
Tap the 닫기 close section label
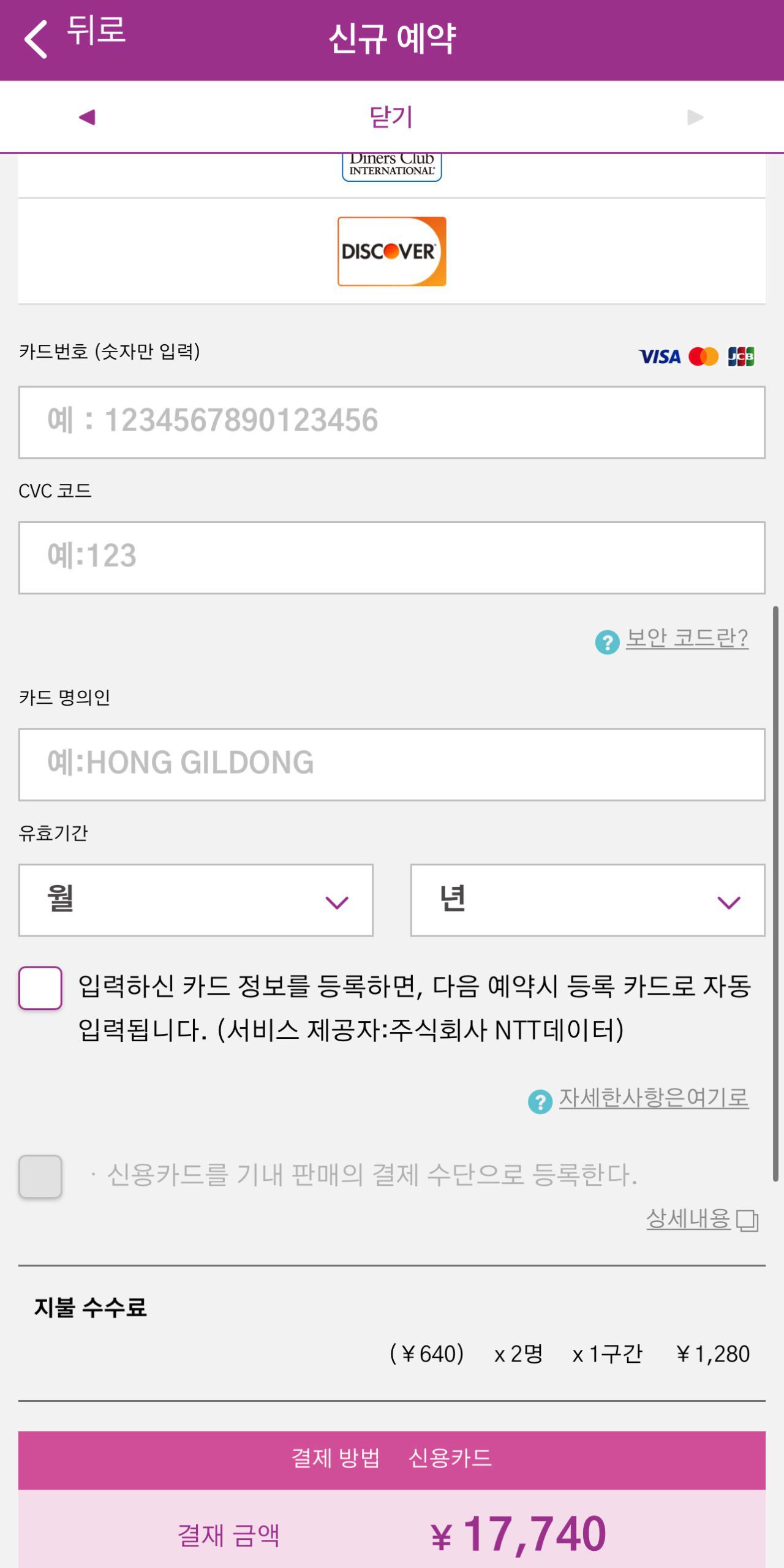(x=392, y=116)
